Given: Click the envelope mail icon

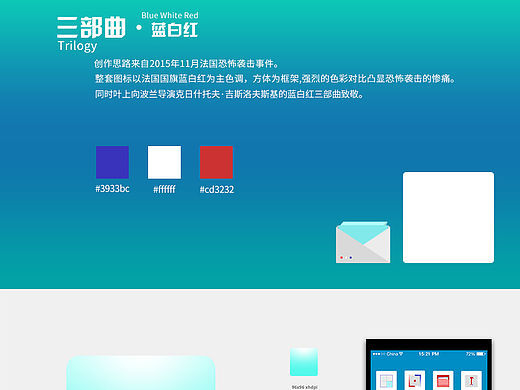Looking at the screenshot, I should click(x=363, y=242).
